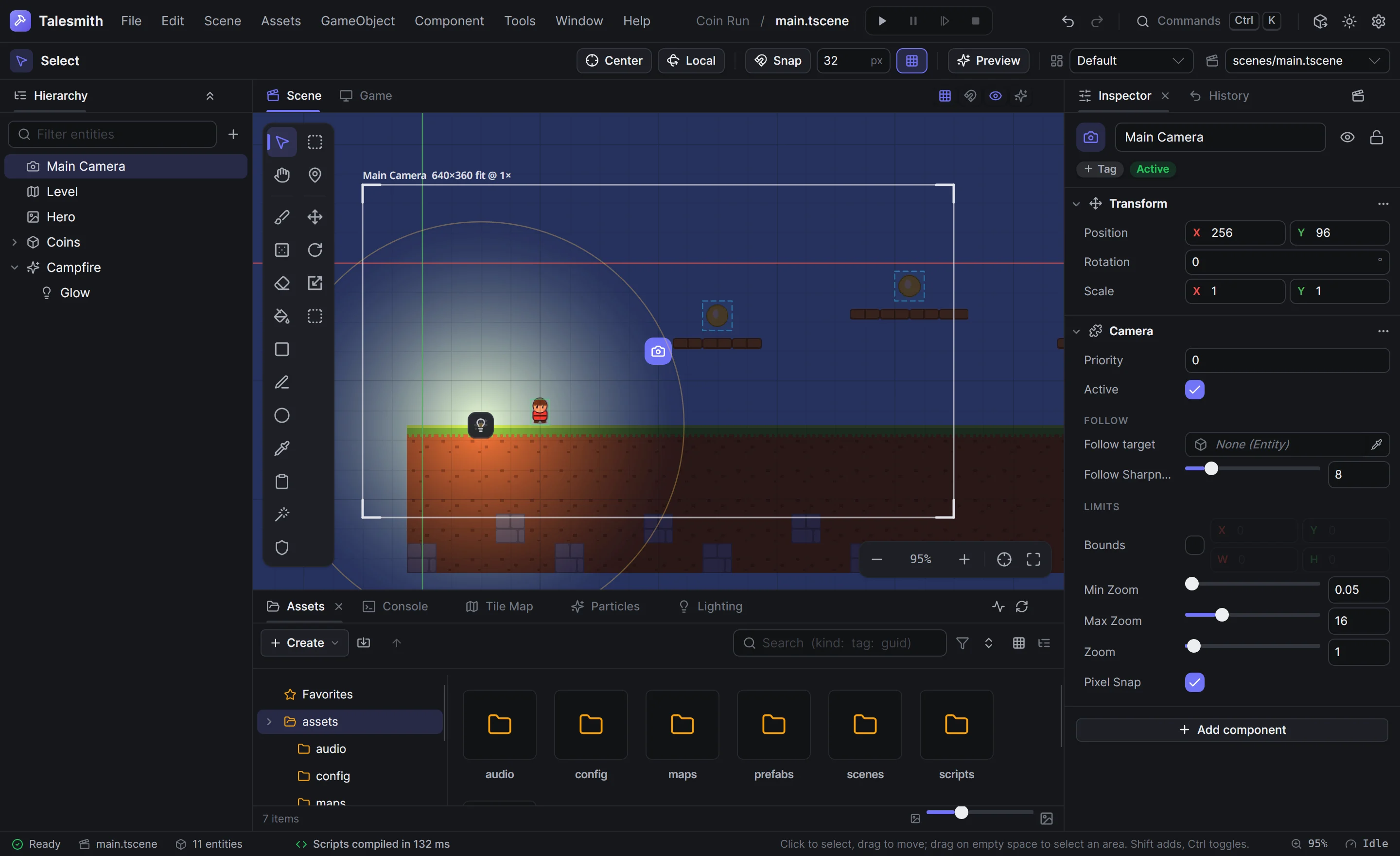Viewport: 1400px width, 856px height.
Task: Click the light bulb gizmo in the scene
Action: 481,425
